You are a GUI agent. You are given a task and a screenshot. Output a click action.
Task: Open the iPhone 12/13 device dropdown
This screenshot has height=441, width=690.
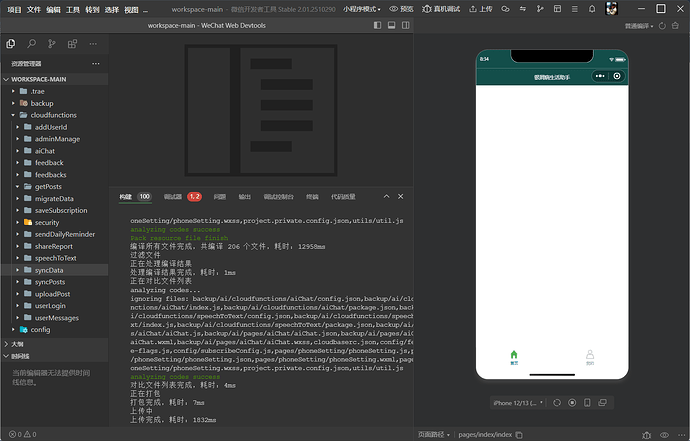point(518,403)
